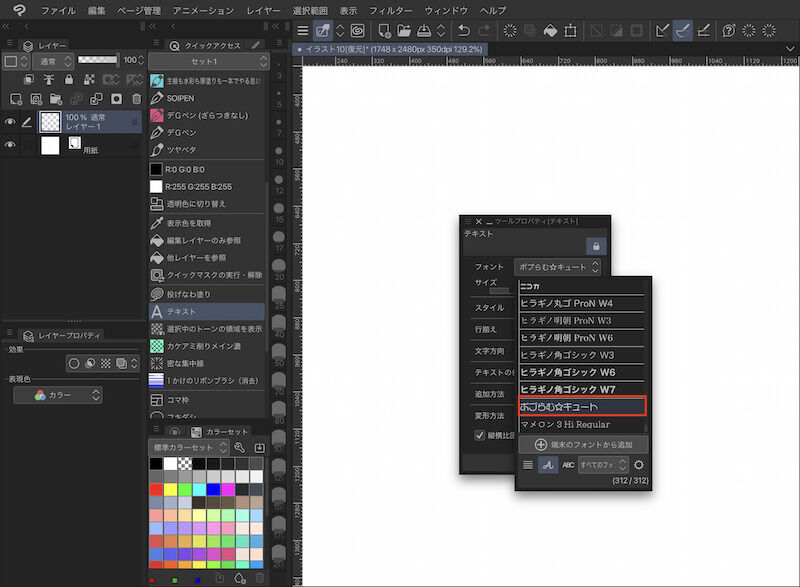Click the undo arrow in command bar
Viewport: 800px width, 587px height.
tap(463, 31)
